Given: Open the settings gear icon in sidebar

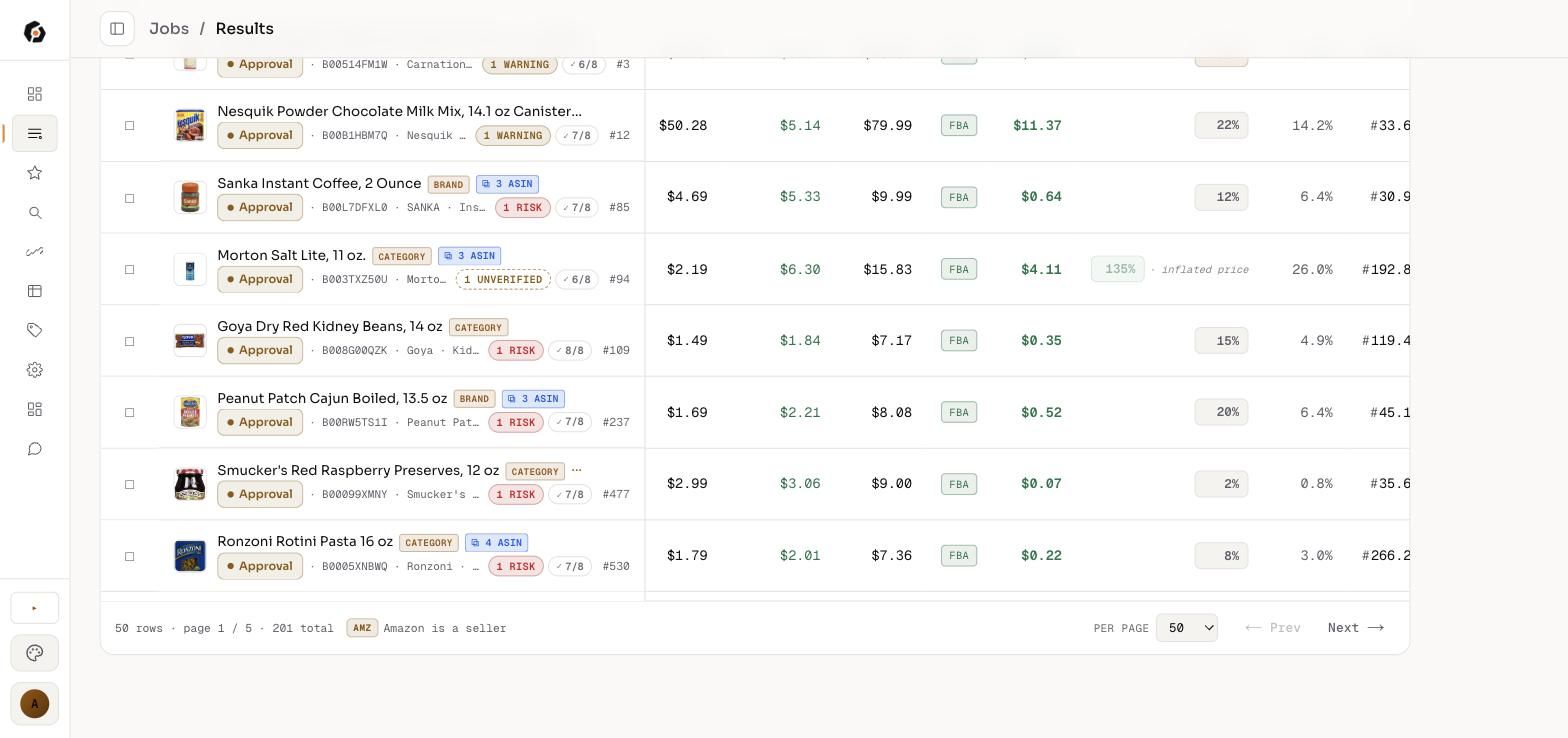Looking at the screenshot, I should tap(35, 370).
